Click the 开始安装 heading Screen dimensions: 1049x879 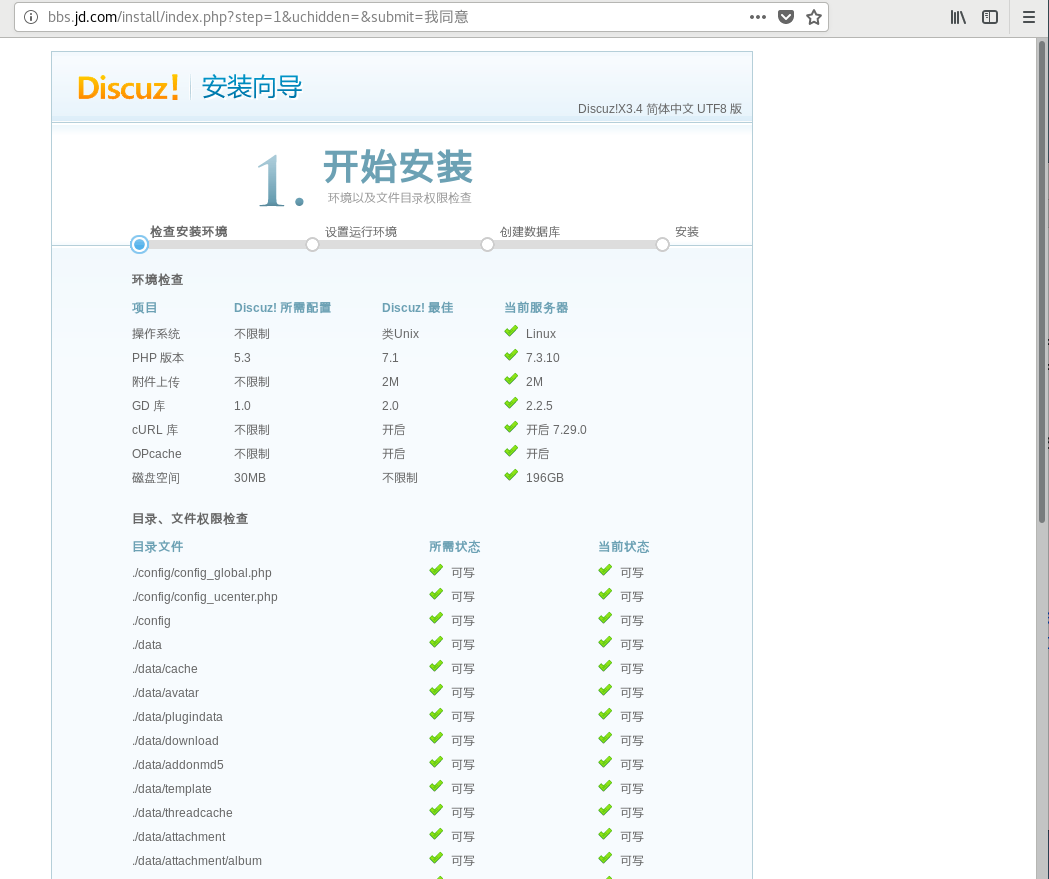coord(399,167)
